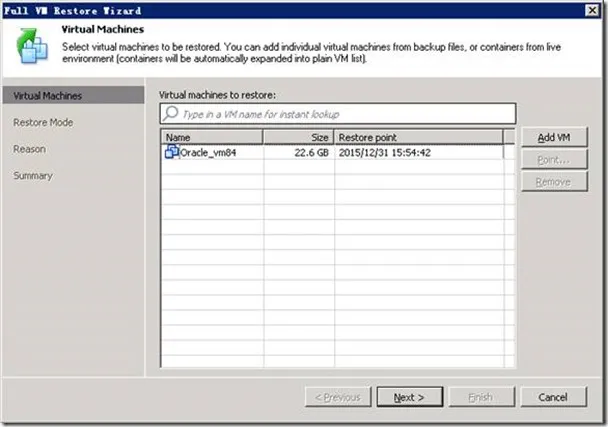Image resolution: width=608 pixels, height=427 pixels.
Task: Open the Restore Mode step
Action: (x=43, y=123)
